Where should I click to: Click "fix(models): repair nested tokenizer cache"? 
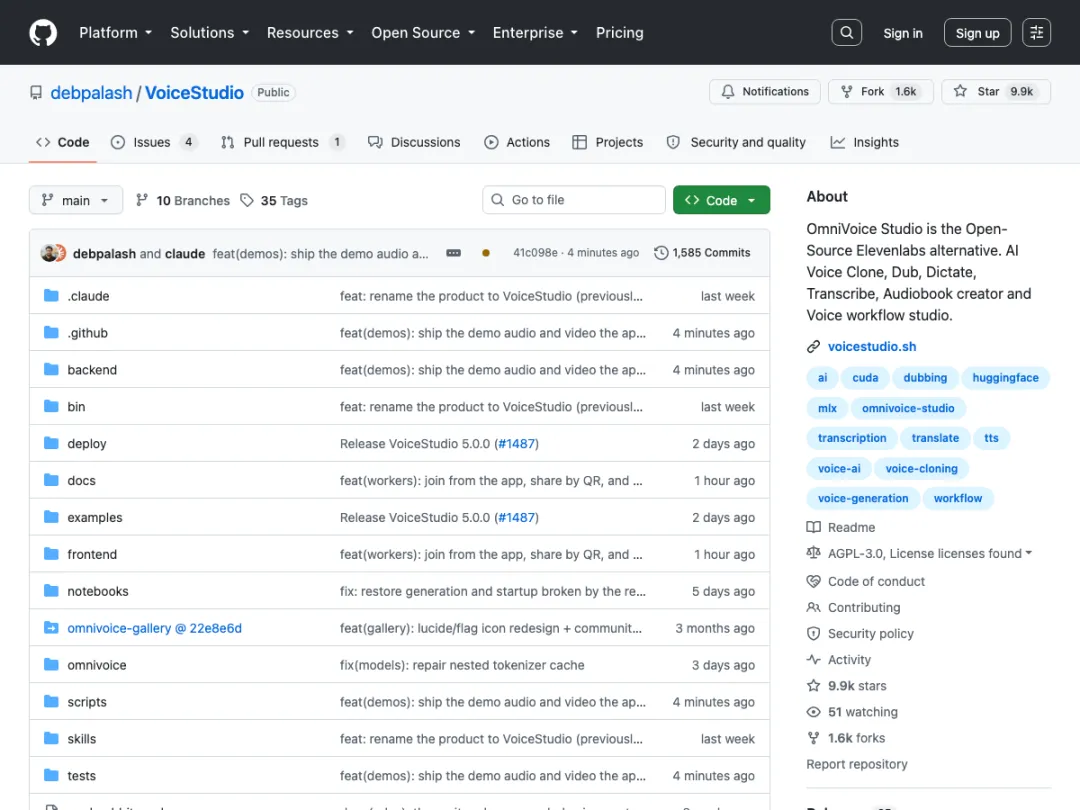click(461, 665)
